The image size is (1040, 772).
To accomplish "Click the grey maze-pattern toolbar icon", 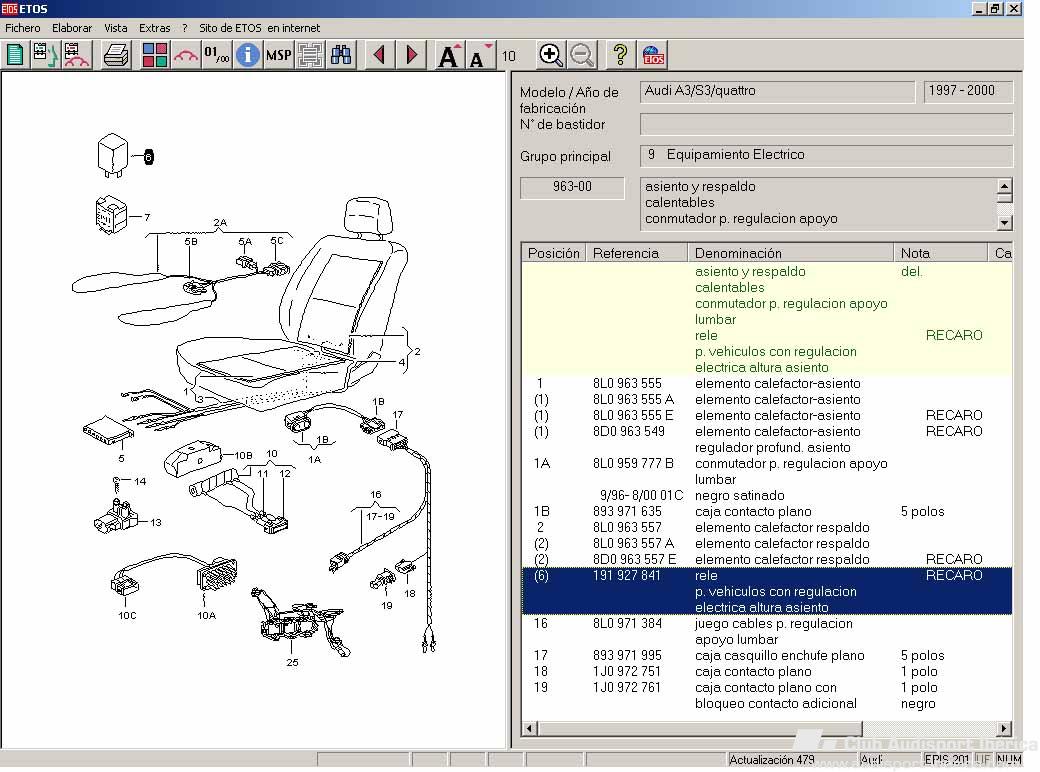I will coord(310,54).
